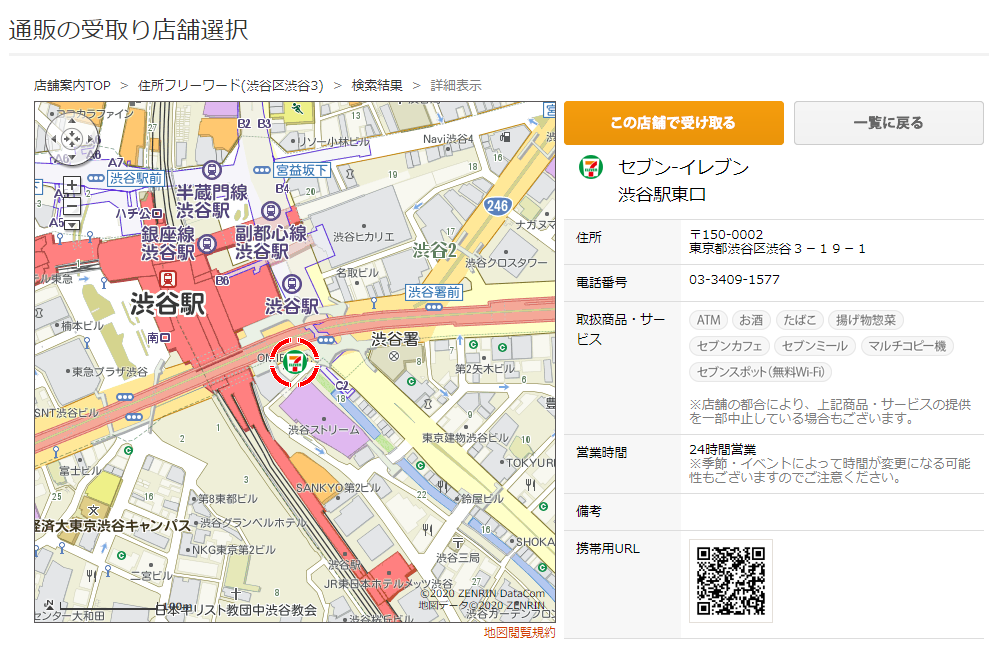
Task: Pan the map up with the up arrow
Action: pos(72,120)
